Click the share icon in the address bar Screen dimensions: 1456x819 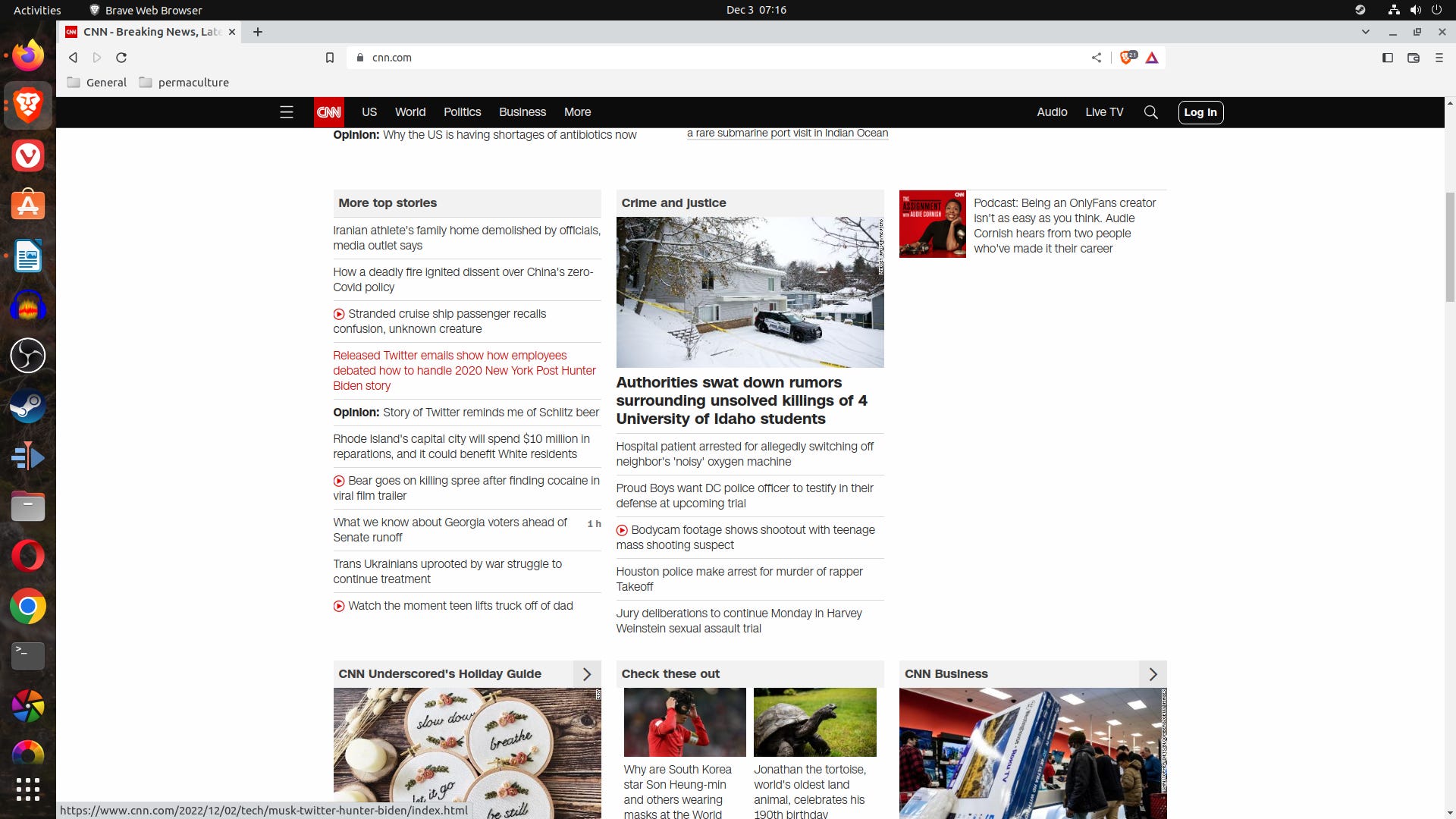pyautogui.click(x=1097, y=58)
